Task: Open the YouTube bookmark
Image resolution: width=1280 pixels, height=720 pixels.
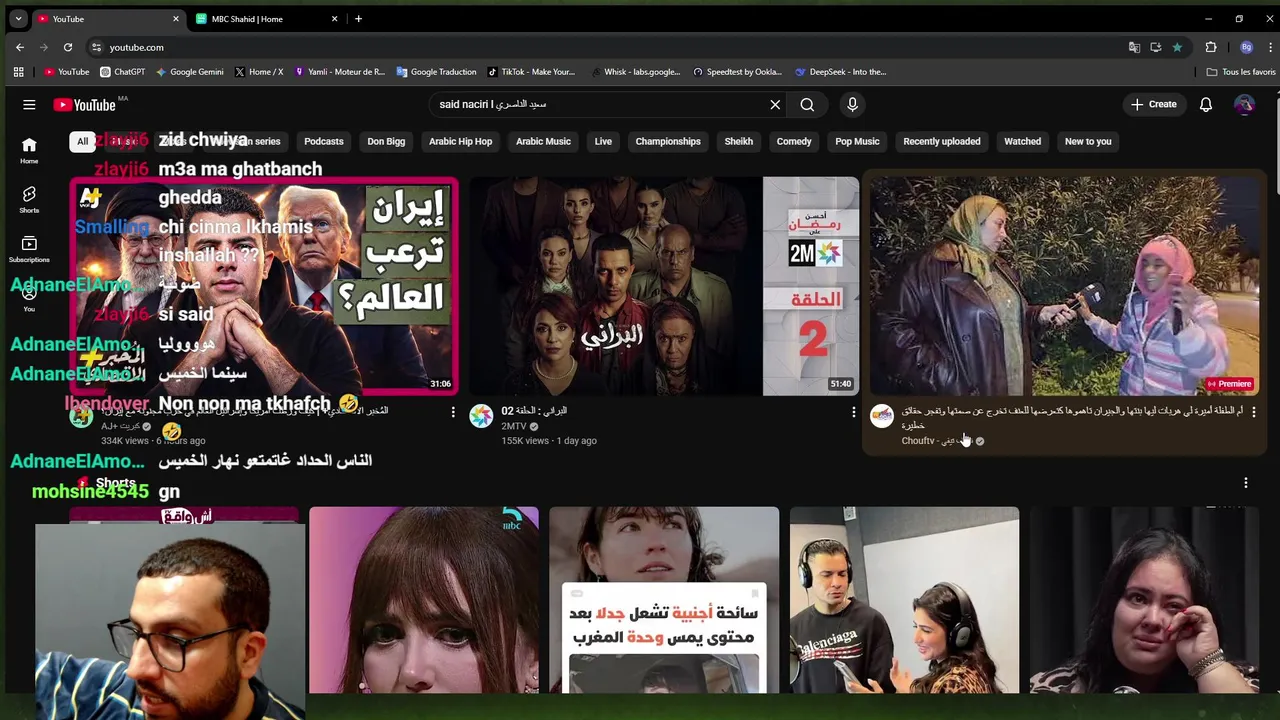Action: tap(67, 72)
